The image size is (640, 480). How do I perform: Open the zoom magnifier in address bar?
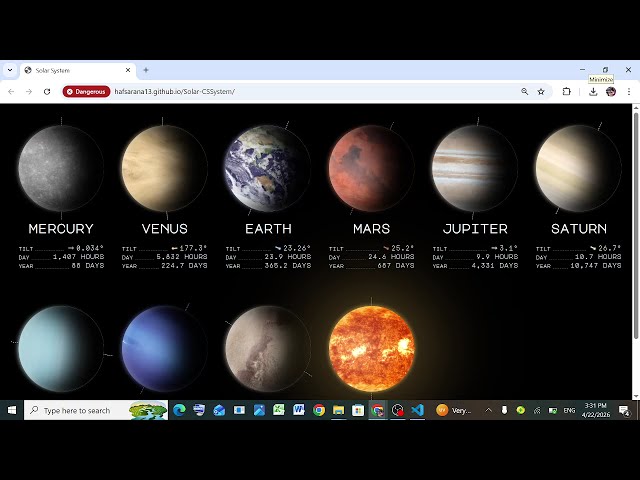click(x=524, y=91)
